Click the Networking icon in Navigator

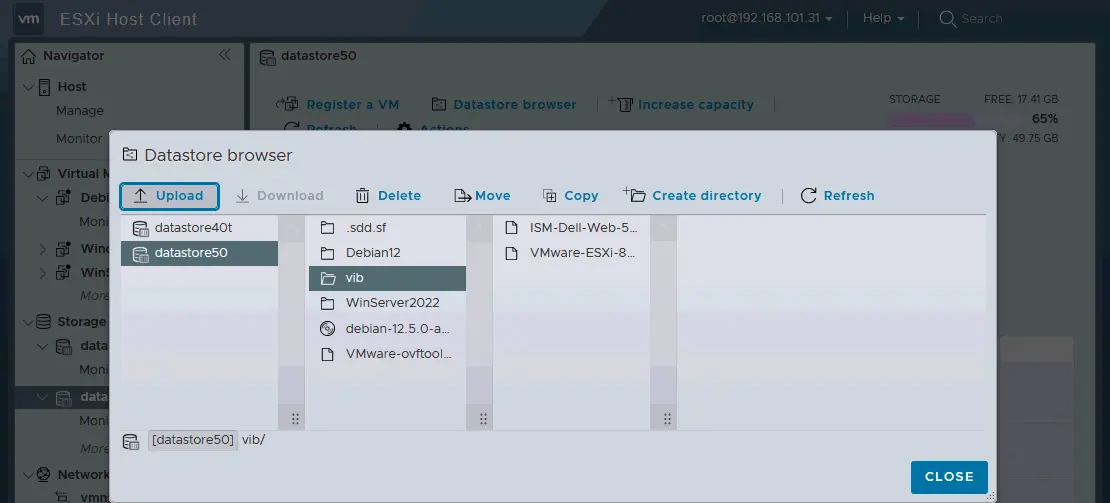click(x=44, y=474)
